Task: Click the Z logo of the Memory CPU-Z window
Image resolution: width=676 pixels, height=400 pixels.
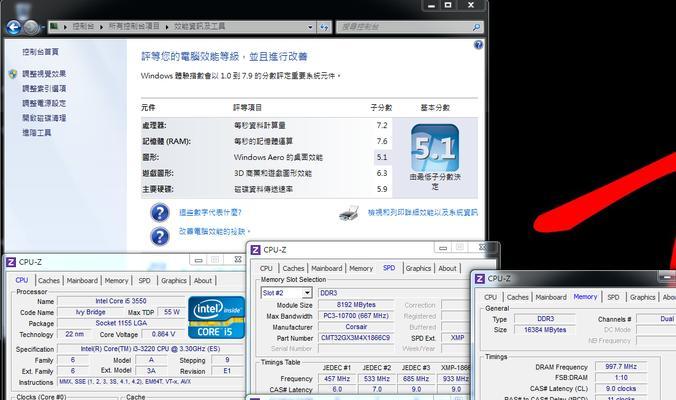Action: (x=479, y=279)
